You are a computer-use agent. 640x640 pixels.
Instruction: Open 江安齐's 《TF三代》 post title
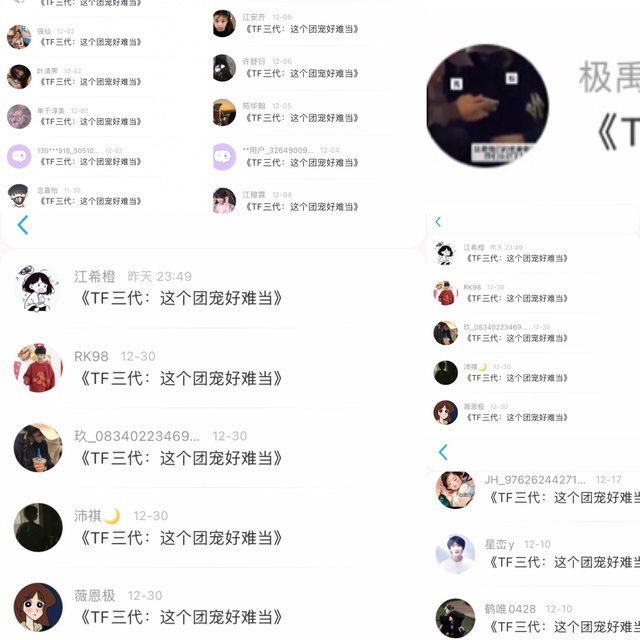[302, 29]
